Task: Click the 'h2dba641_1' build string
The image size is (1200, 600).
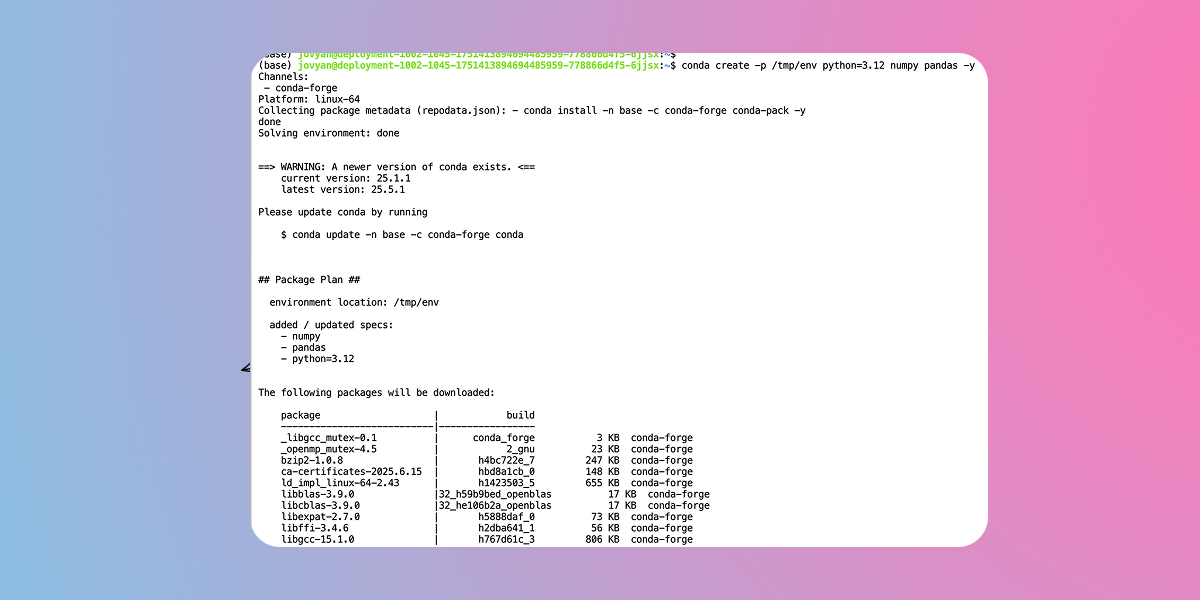Action: (x=507, y=528)
